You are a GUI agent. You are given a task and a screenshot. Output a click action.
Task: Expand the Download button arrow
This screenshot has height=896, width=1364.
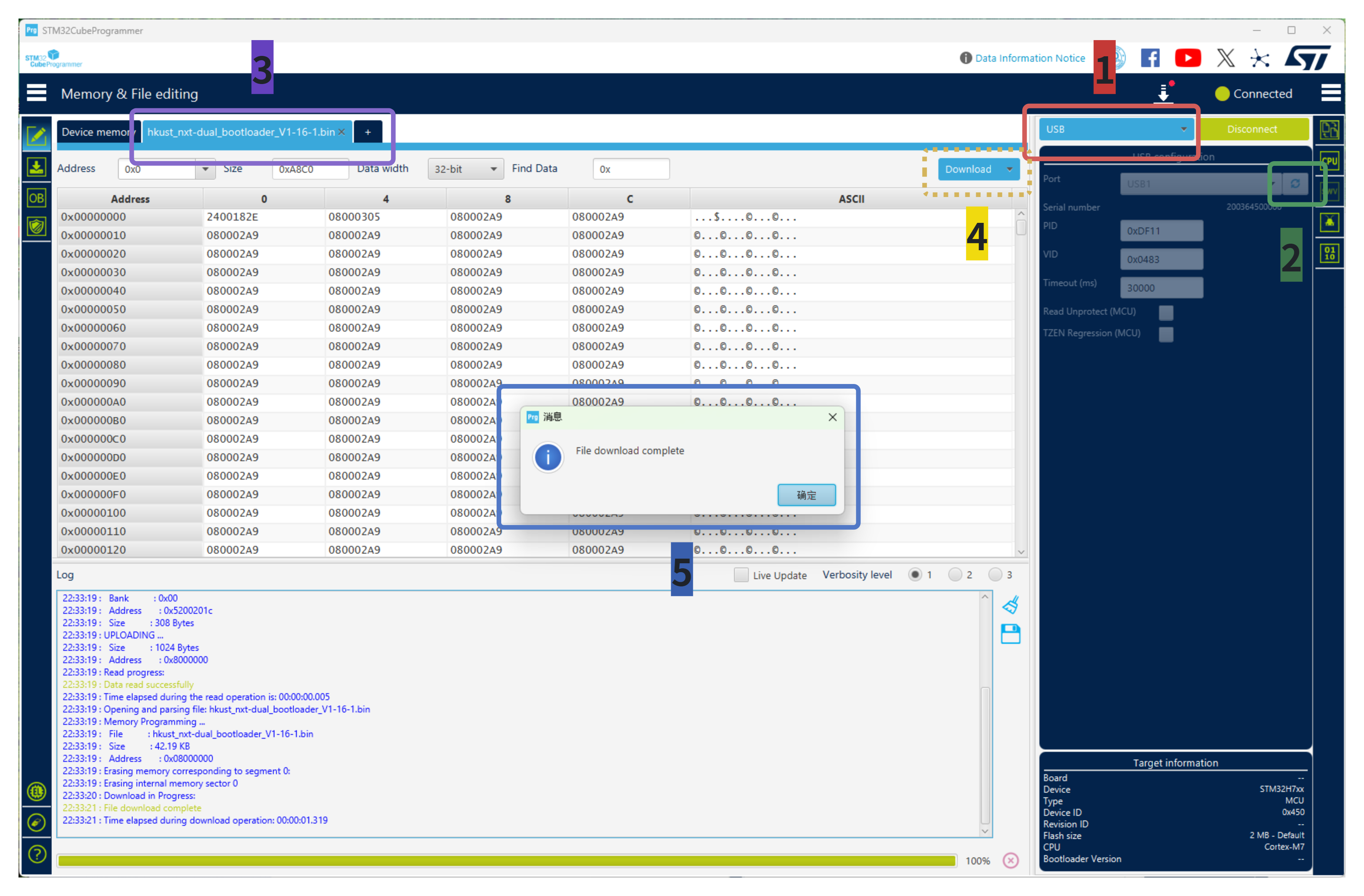1009,169
